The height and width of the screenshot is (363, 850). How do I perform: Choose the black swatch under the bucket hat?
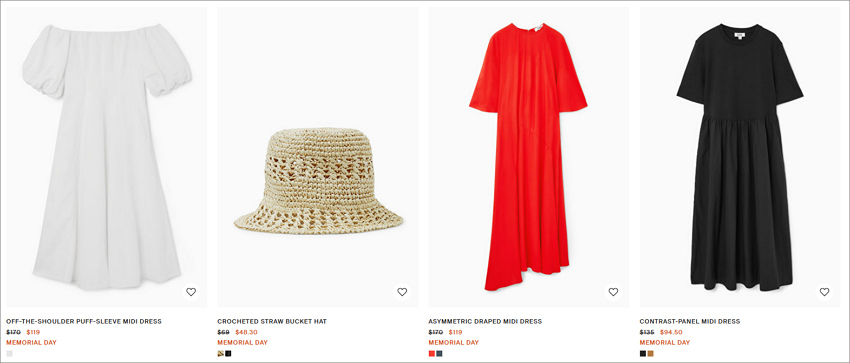(x=228, y=353)
